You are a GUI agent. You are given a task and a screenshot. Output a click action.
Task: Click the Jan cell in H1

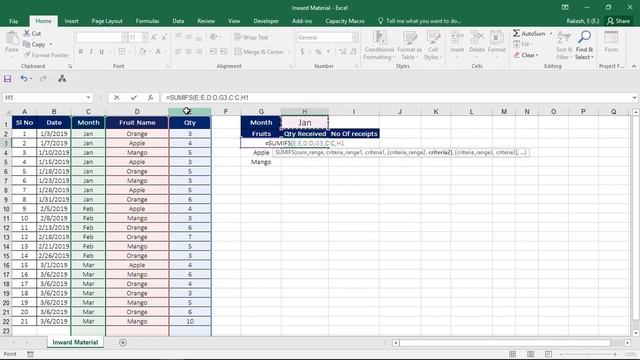[304, 122]
